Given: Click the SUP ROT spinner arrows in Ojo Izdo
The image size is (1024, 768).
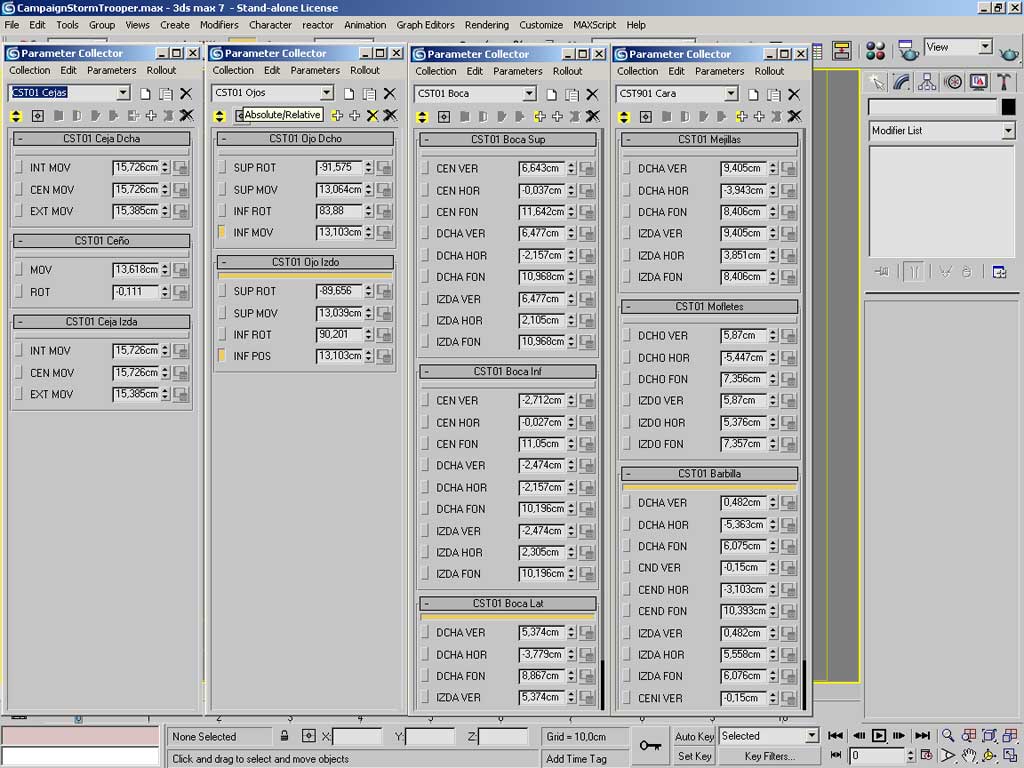Looking at the screenshot, I should tap(369, 291).
